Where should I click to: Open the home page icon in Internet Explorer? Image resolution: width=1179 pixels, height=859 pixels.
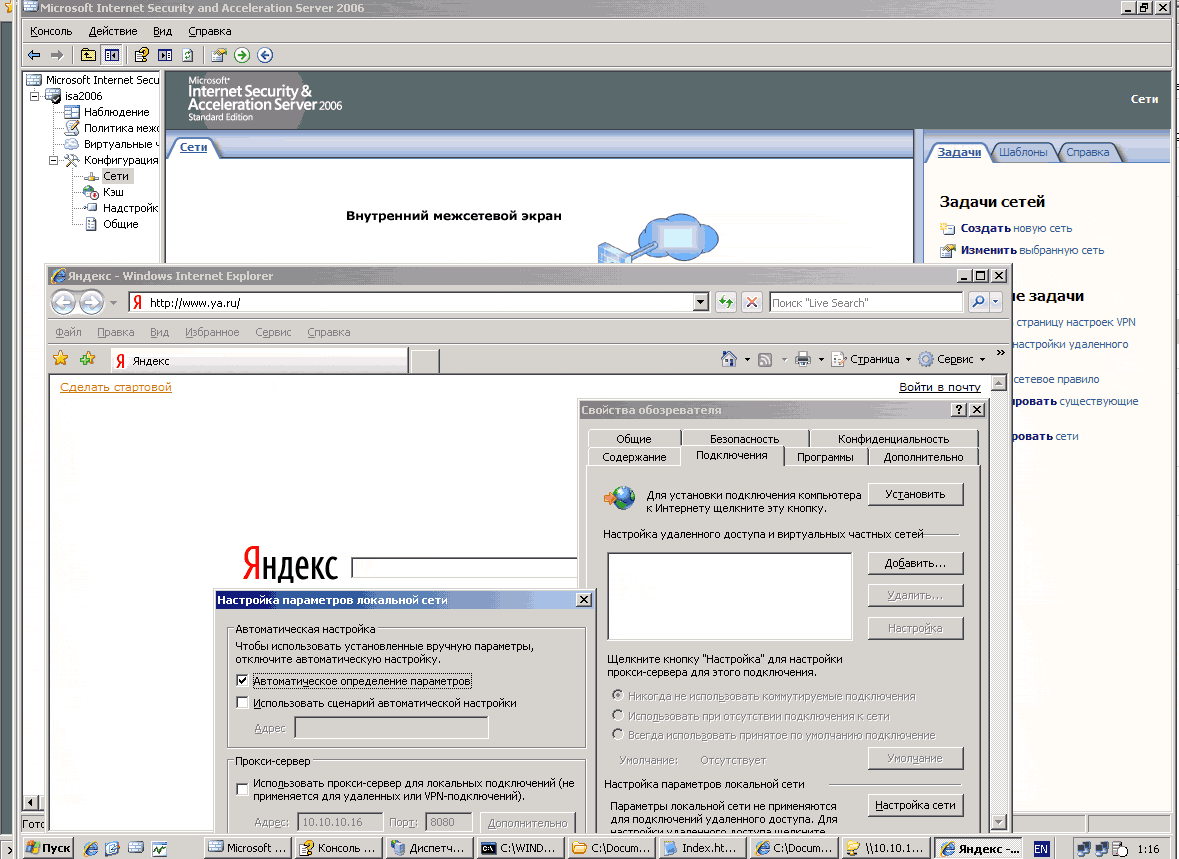coord(729,359)
